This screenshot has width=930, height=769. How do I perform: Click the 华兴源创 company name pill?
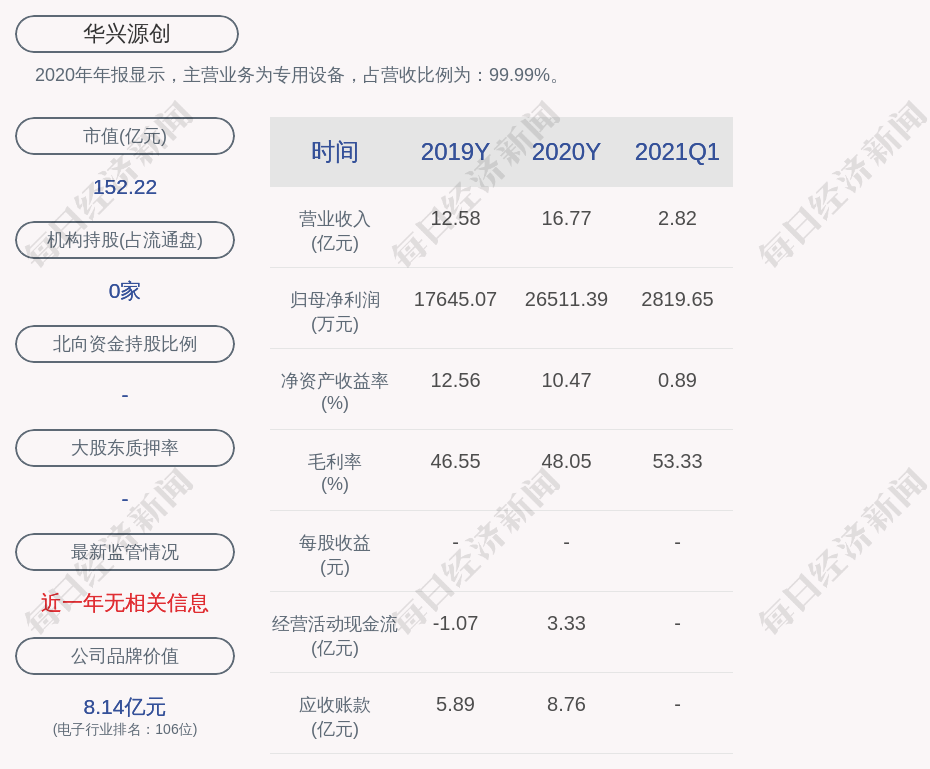tap(126, 34)
